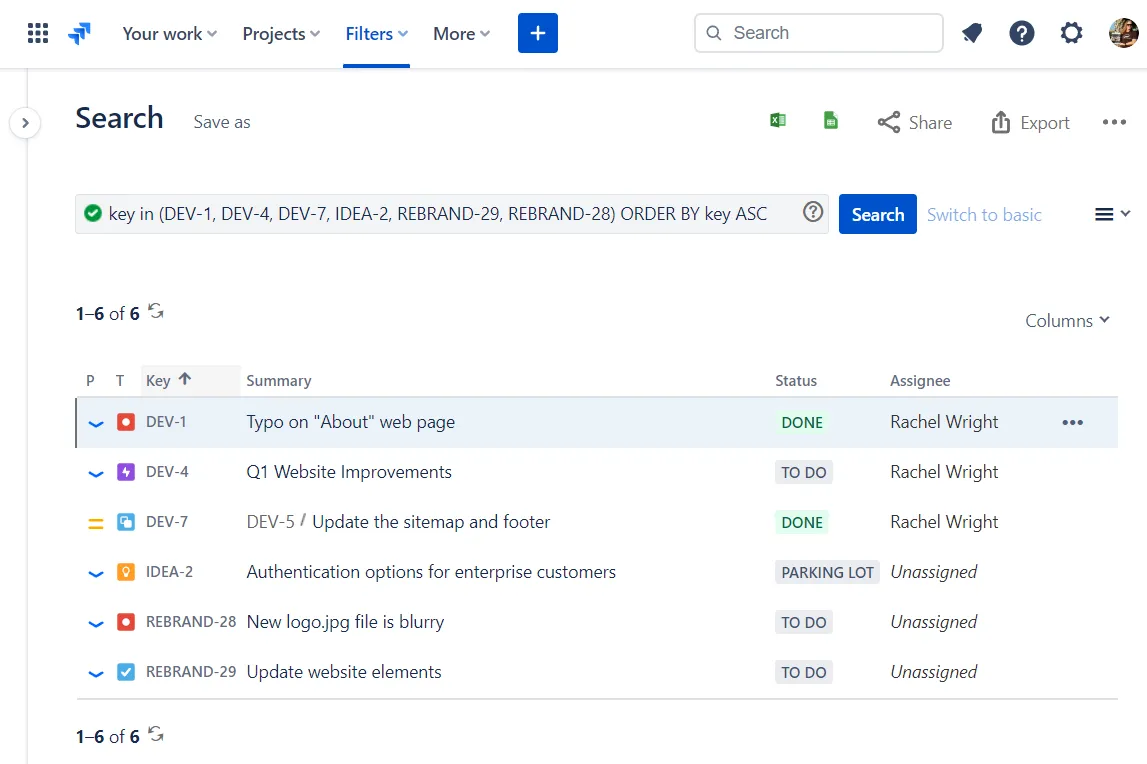Open issue DEV-4 key link

pos(167,472)
